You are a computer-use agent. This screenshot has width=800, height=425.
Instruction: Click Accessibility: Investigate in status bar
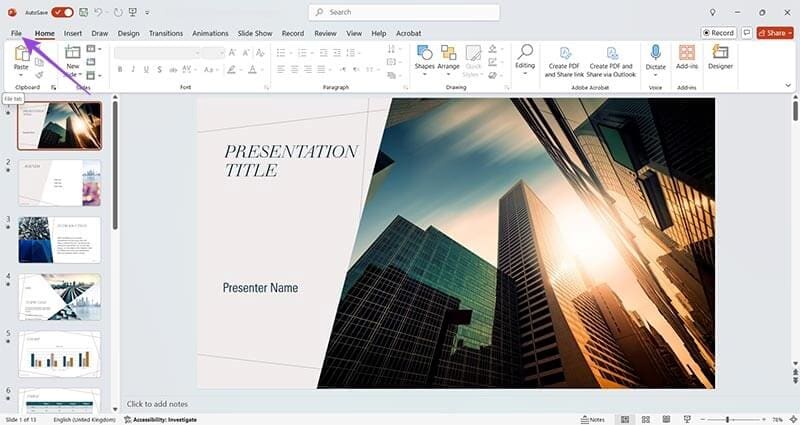(161, 419)
